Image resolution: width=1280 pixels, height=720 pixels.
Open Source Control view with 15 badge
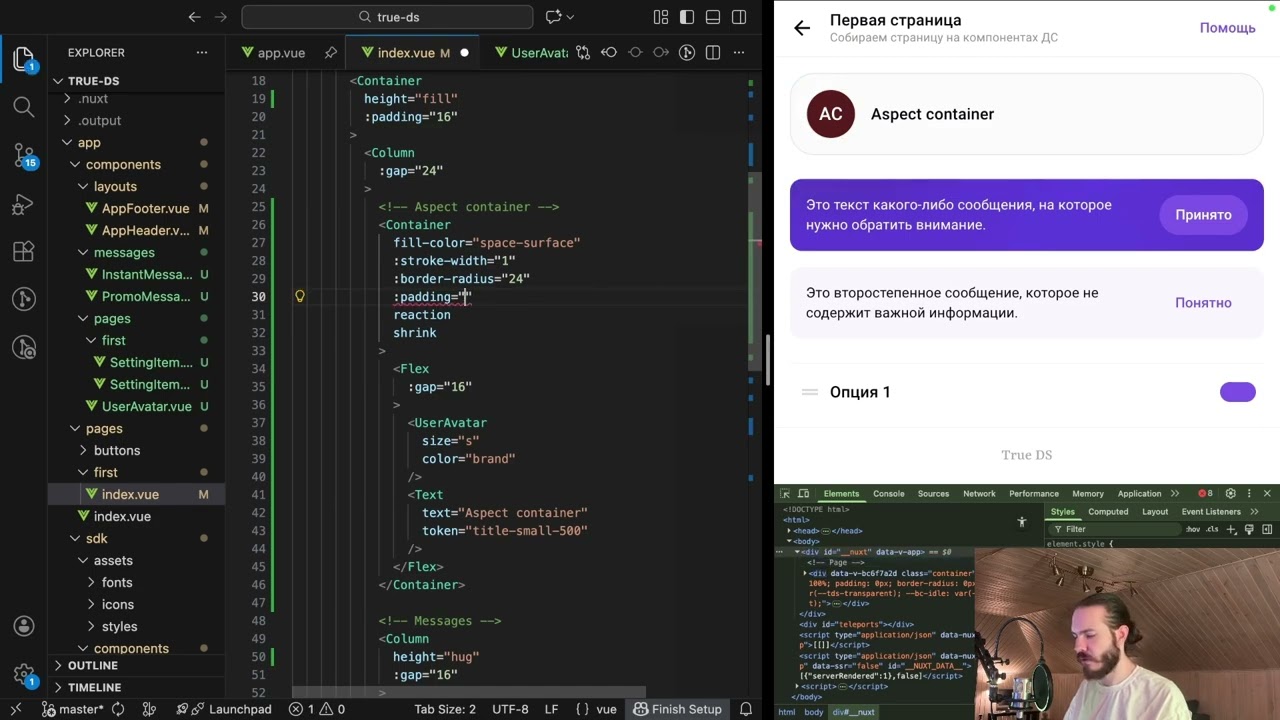click(x=24, y=155)
